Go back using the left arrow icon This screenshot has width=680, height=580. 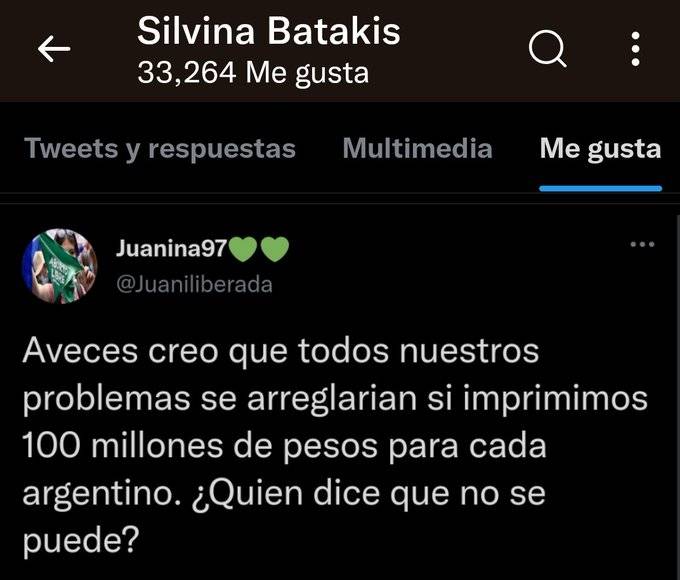(54, 49)
